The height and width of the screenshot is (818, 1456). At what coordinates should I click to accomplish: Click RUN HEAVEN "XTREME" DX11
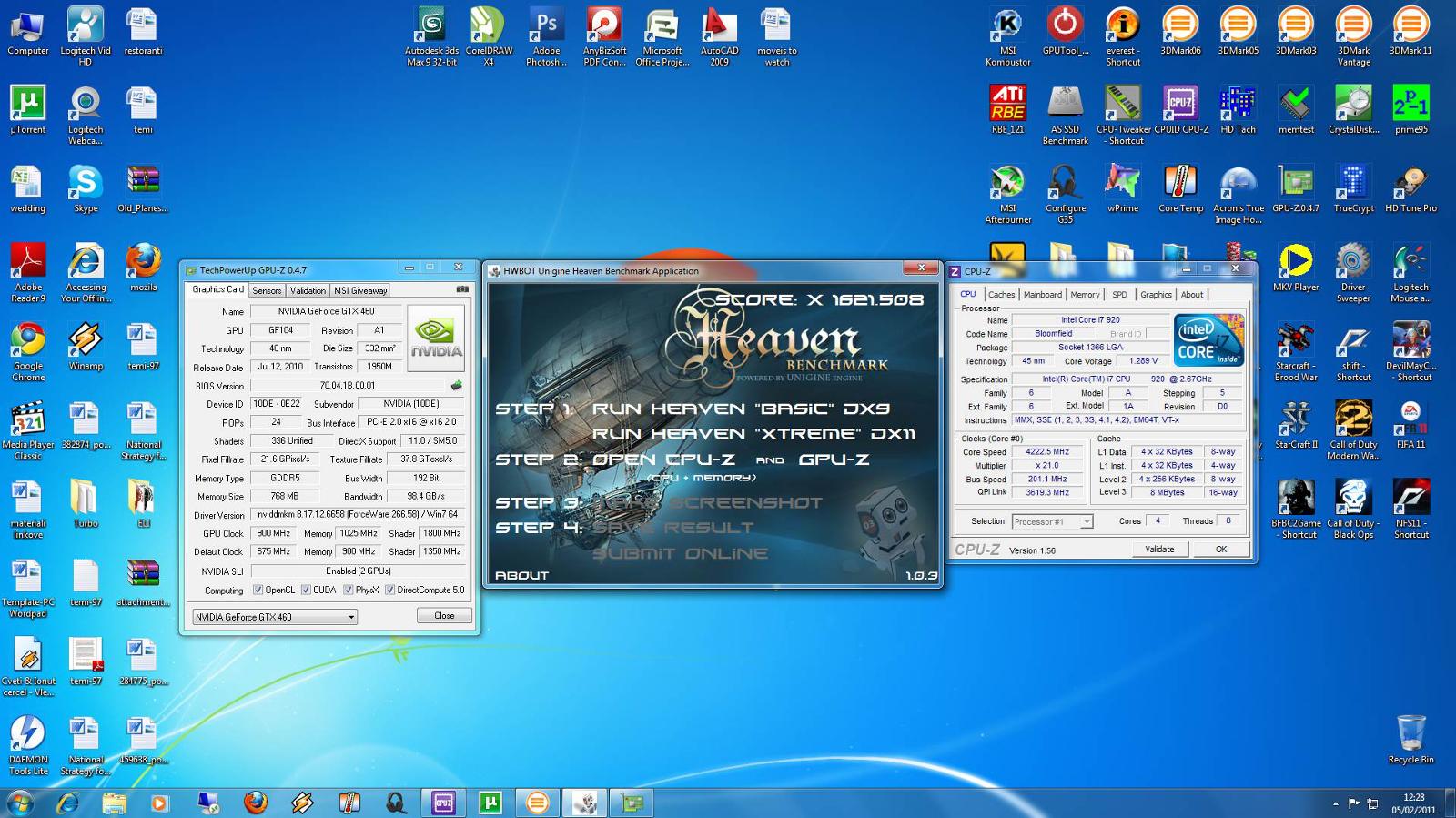click(753, 434)
